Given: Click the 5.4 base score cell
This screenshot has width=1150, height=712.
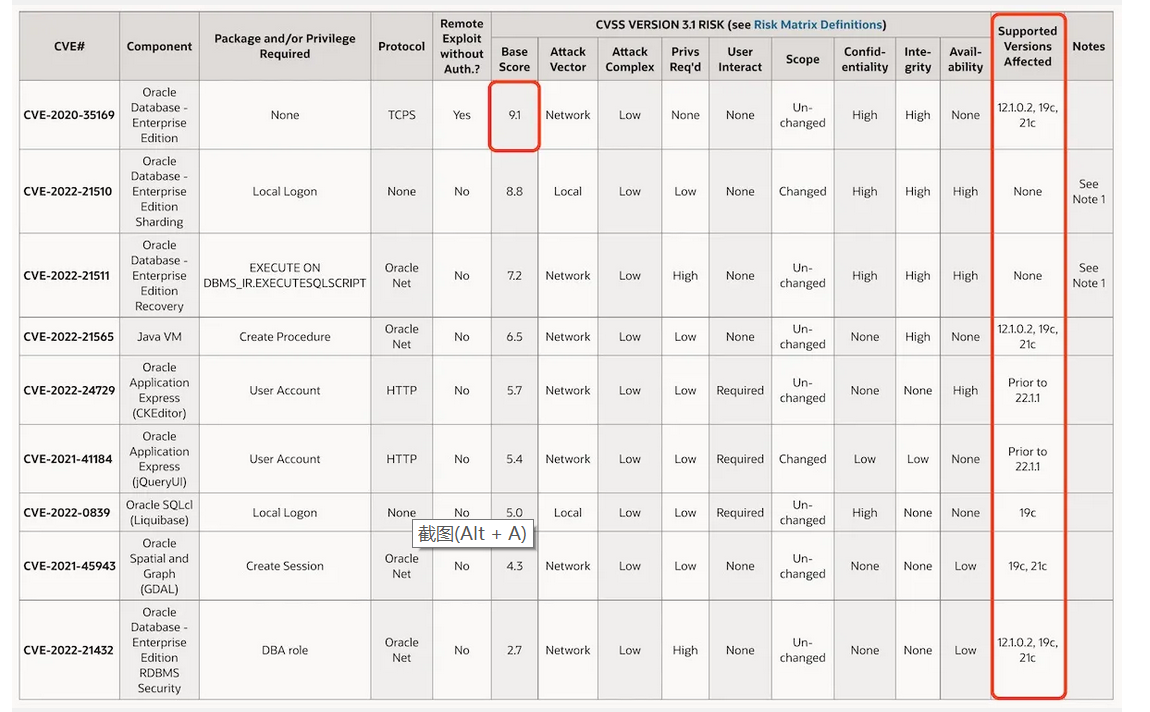Looking at the screenshot, I should click(x=514, y=459).
